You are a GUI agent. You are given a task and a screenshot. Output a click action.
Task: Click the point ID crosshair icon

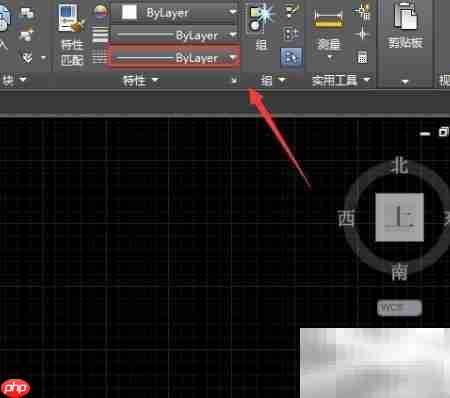coord(362,34)
